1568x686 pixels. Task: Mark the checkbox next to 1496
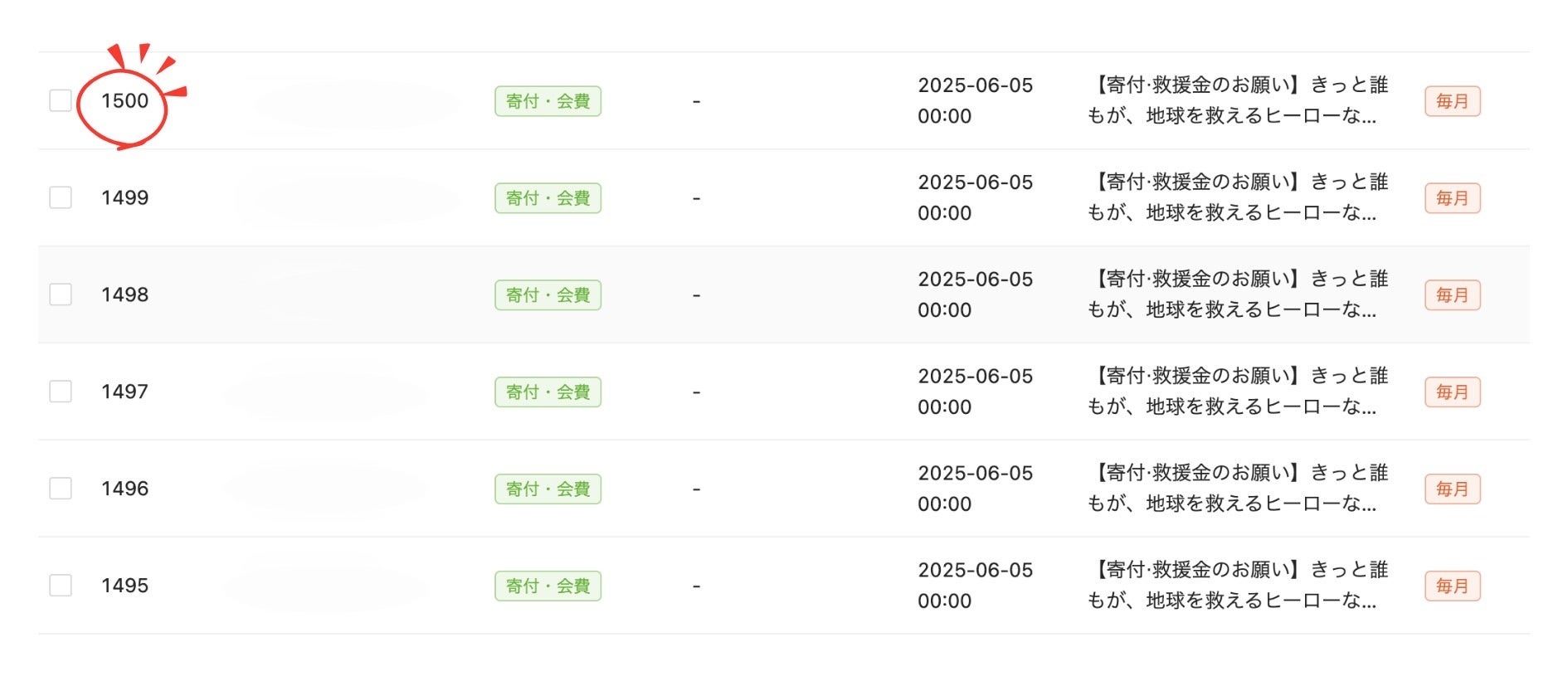pos(61,489)
